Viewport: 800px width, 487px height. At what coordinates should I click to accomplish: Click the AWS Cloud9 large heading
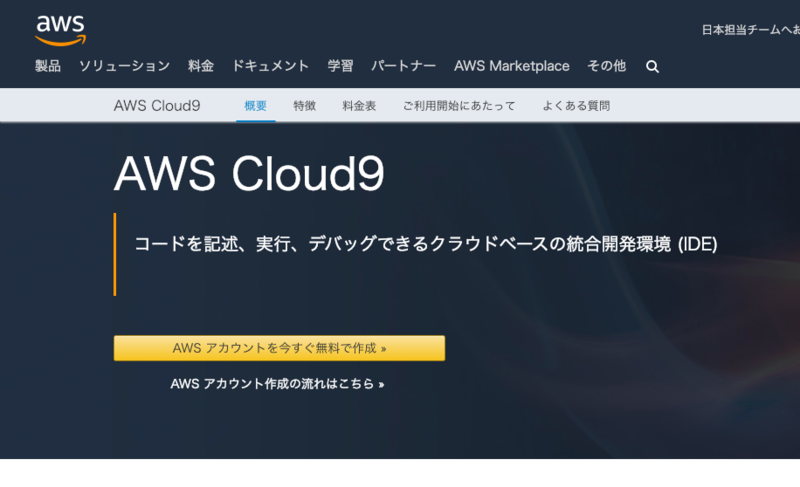pos(249,174)
